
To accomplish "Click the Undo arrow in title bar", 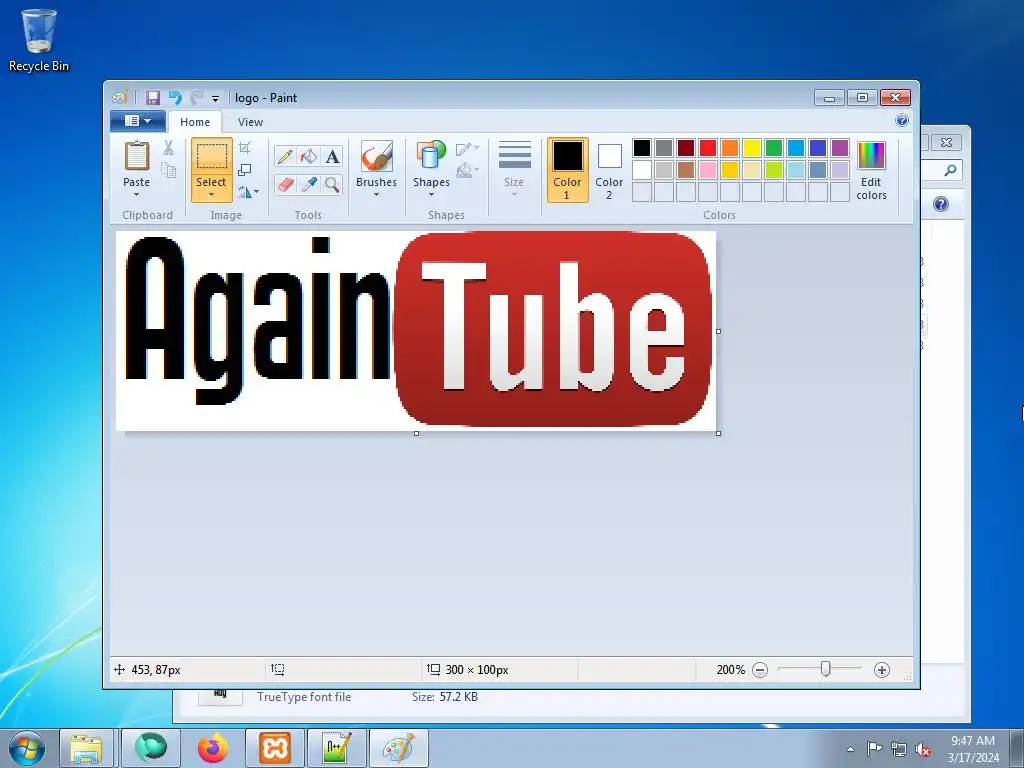I will point(175,98).
